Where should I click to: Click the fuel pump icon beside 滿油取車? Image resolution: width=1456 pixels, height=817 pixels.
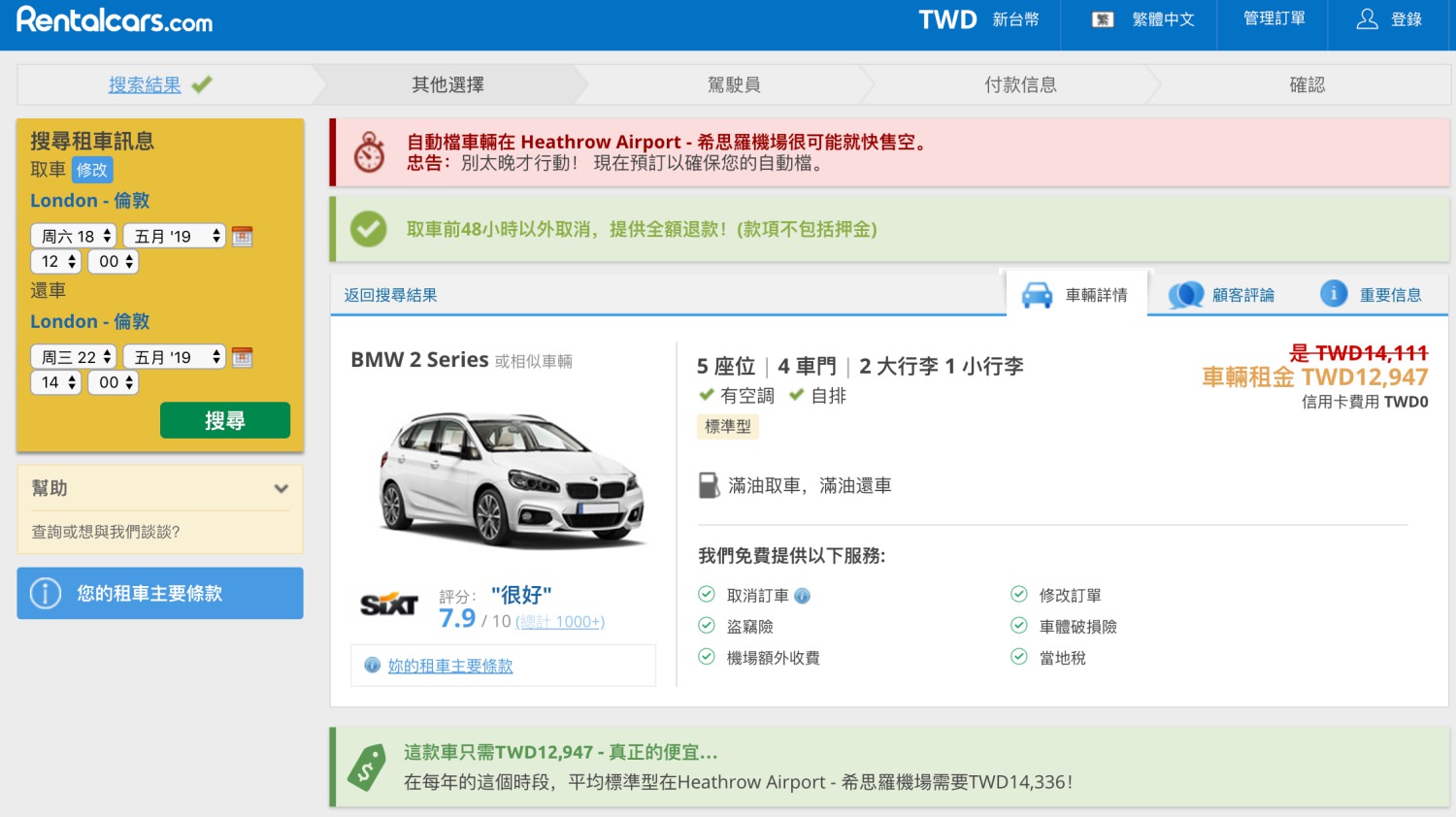click(x=710, y=485)
